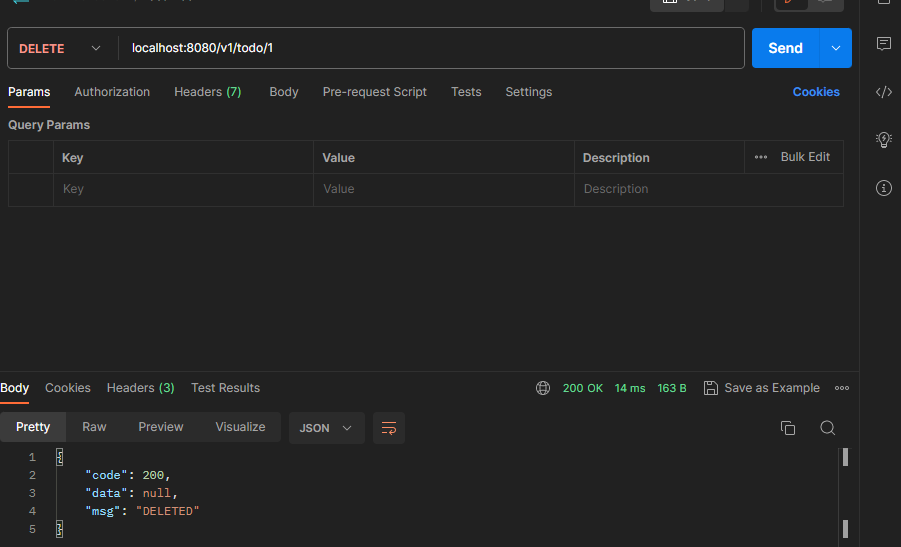Viewport: 901px width, 547px height.
Task: Click the request URL field
Action: point(431,48)
